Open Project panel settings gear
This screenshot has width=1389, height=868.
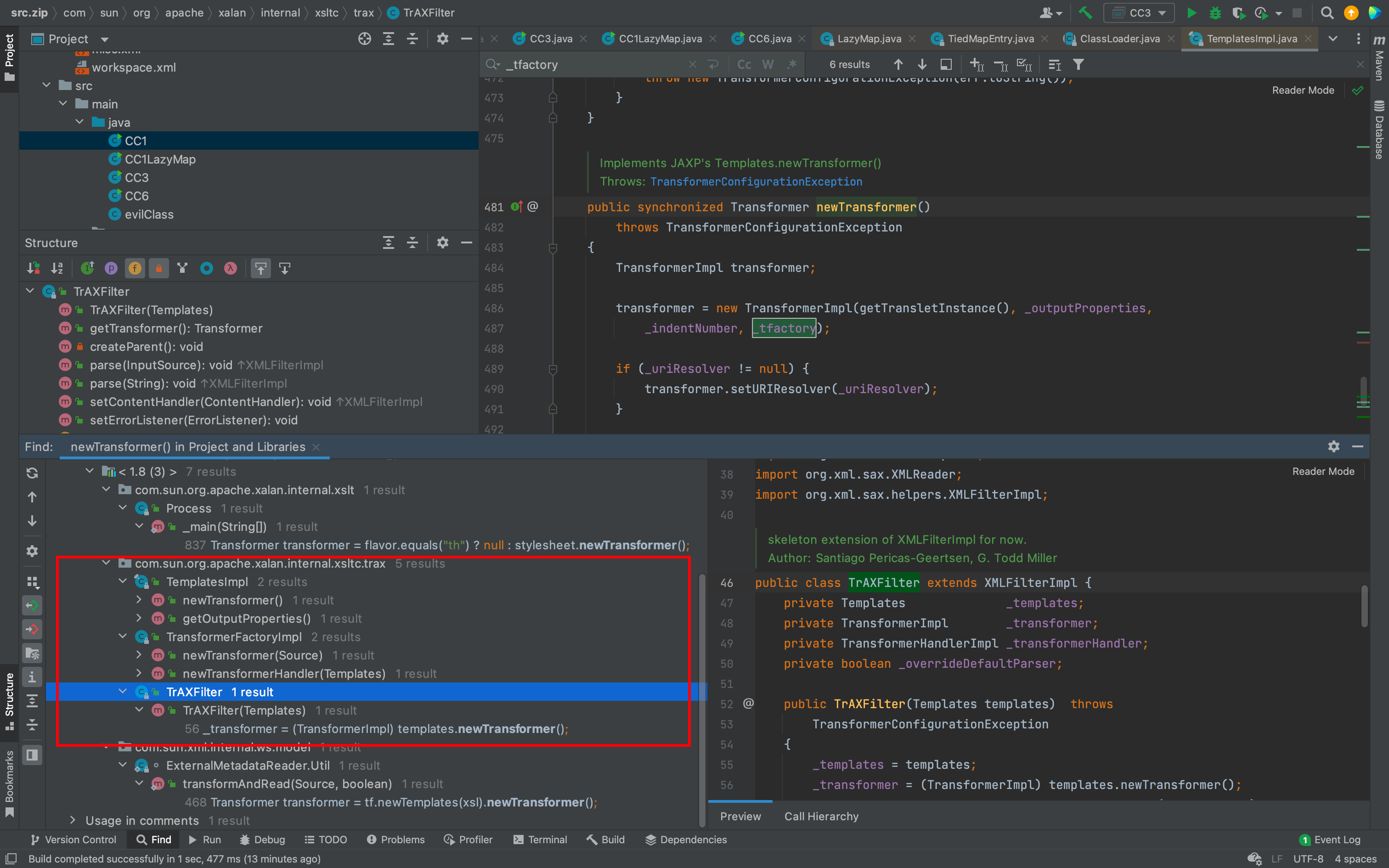click(x=442, y=39)
